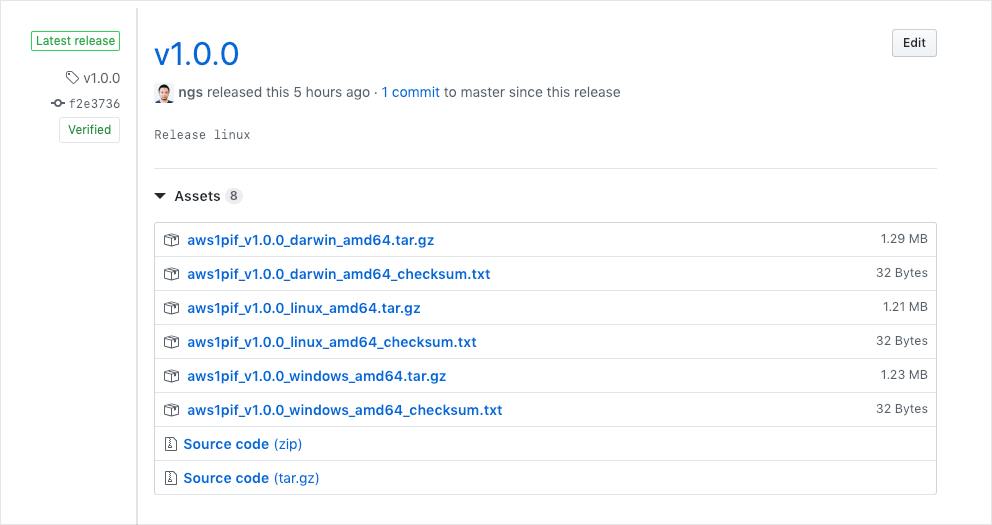Open the 1 commit link

tap(410, 92)
